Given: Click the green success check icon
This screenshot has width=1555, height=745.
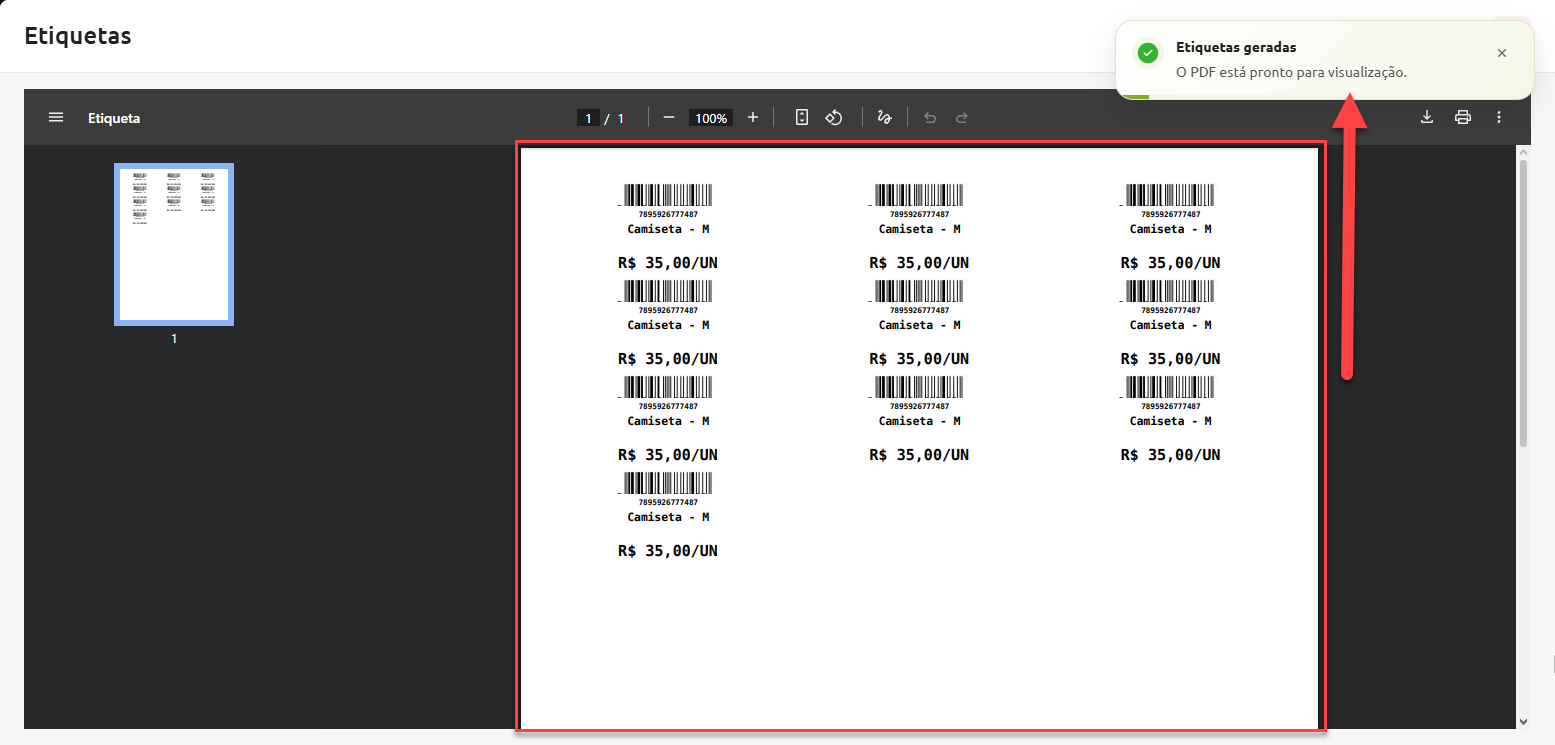Looking at the screenshot, I should click(x=1148, y=53).
